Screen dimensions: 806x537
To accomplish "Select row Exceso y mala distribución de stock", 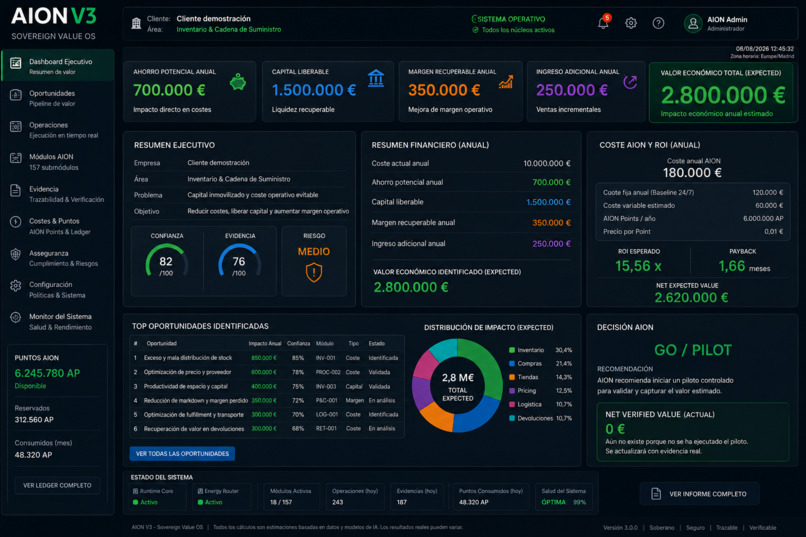I will pyautogui.click(x=266, y=358).
